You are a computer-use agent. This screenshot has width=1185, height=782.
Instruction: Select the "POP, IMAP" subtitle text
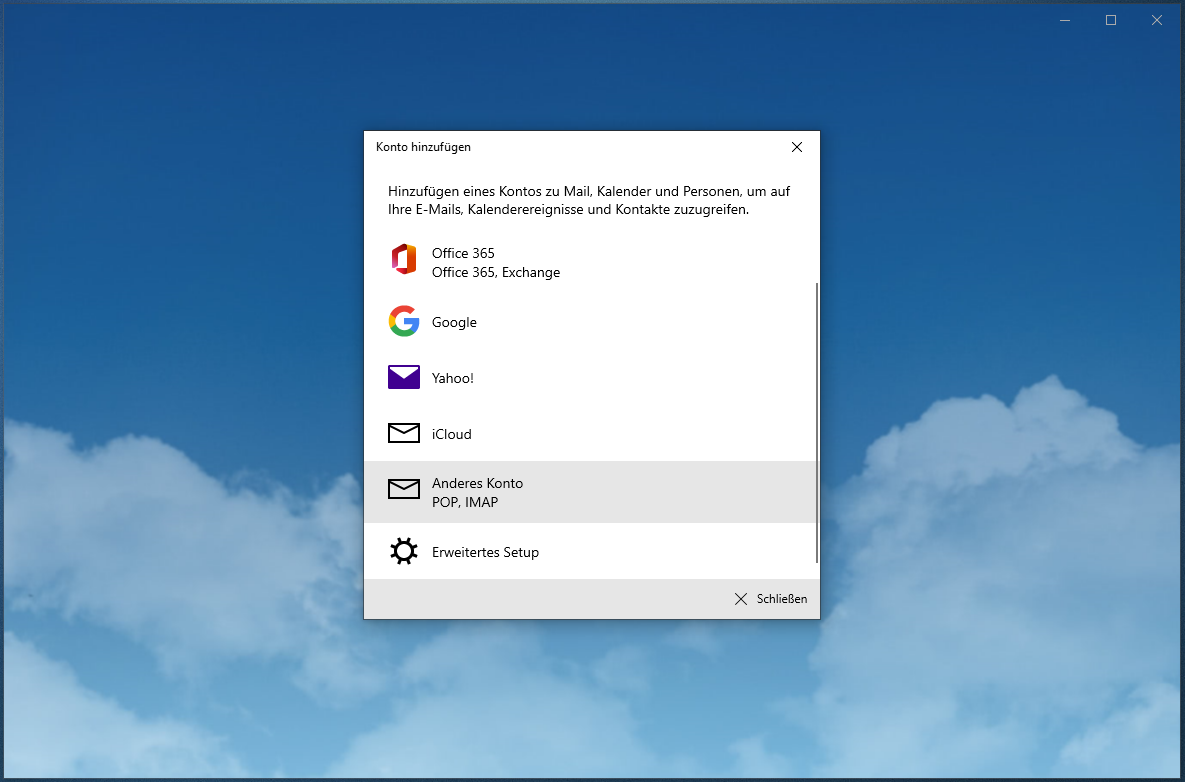(464, 502)
